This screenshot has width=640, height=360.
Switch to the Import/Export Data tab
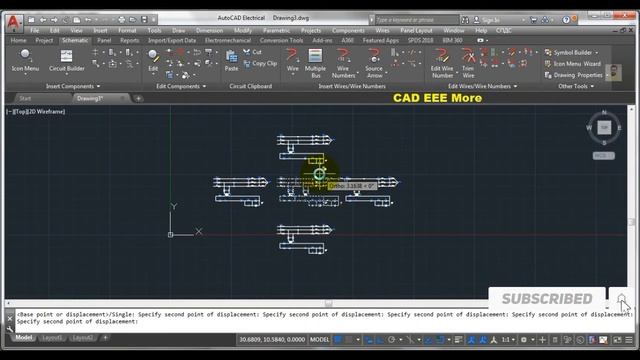[x=172, y=40]
